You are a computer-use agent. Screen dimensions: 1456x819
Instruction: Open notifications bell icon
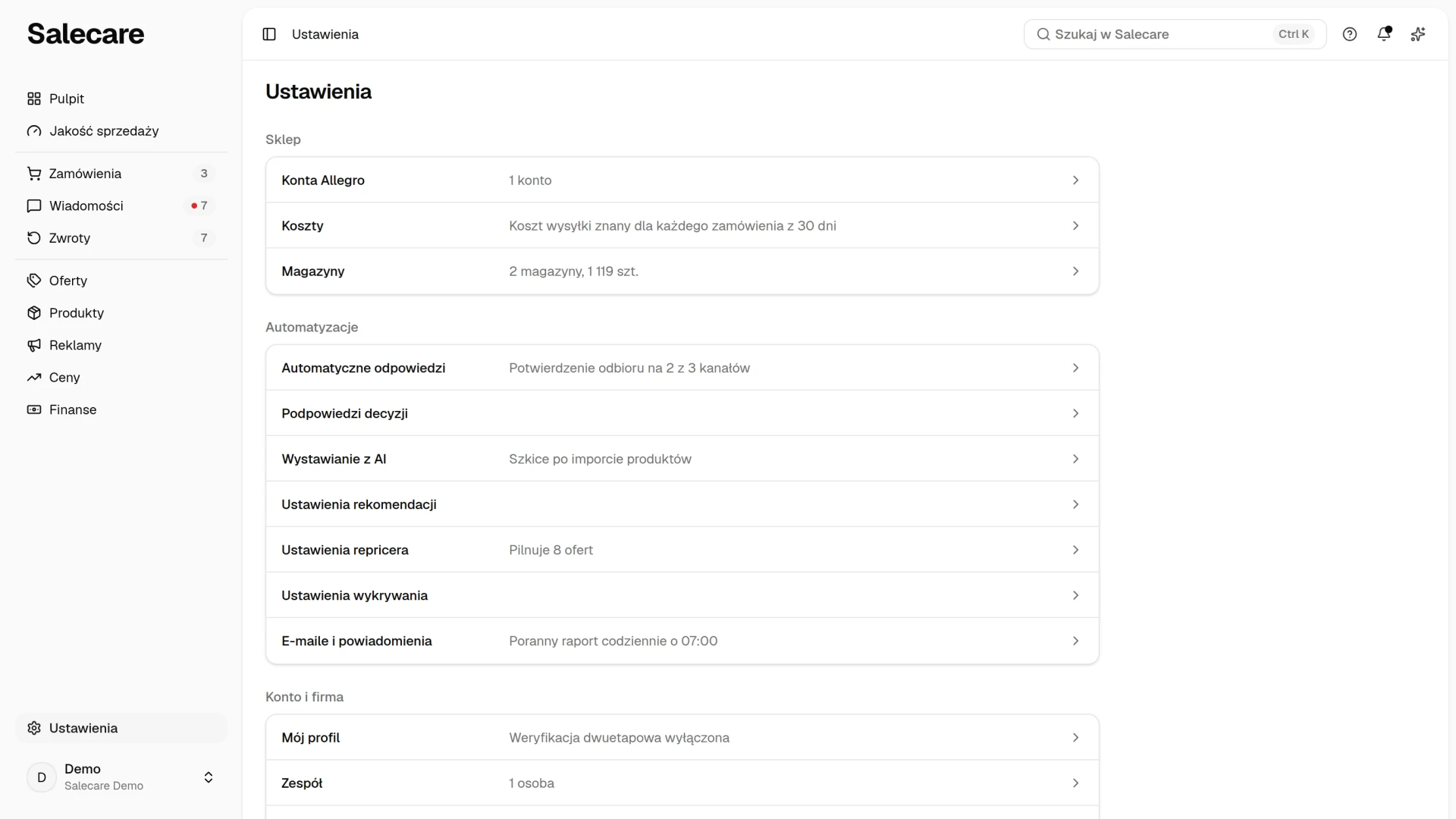point(1384,34)
